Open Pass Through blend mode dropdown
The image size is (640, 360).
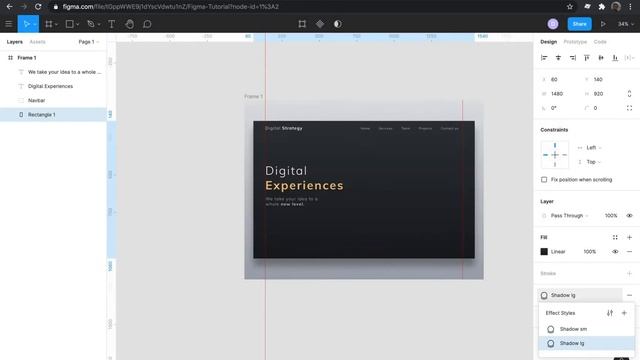(x=569, y=216)
